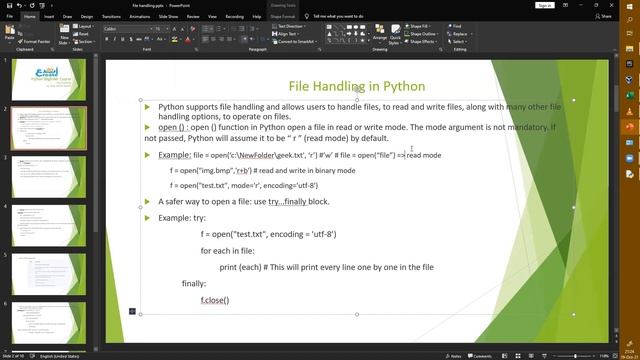Apply the red font color swatch

click(187, 40)
